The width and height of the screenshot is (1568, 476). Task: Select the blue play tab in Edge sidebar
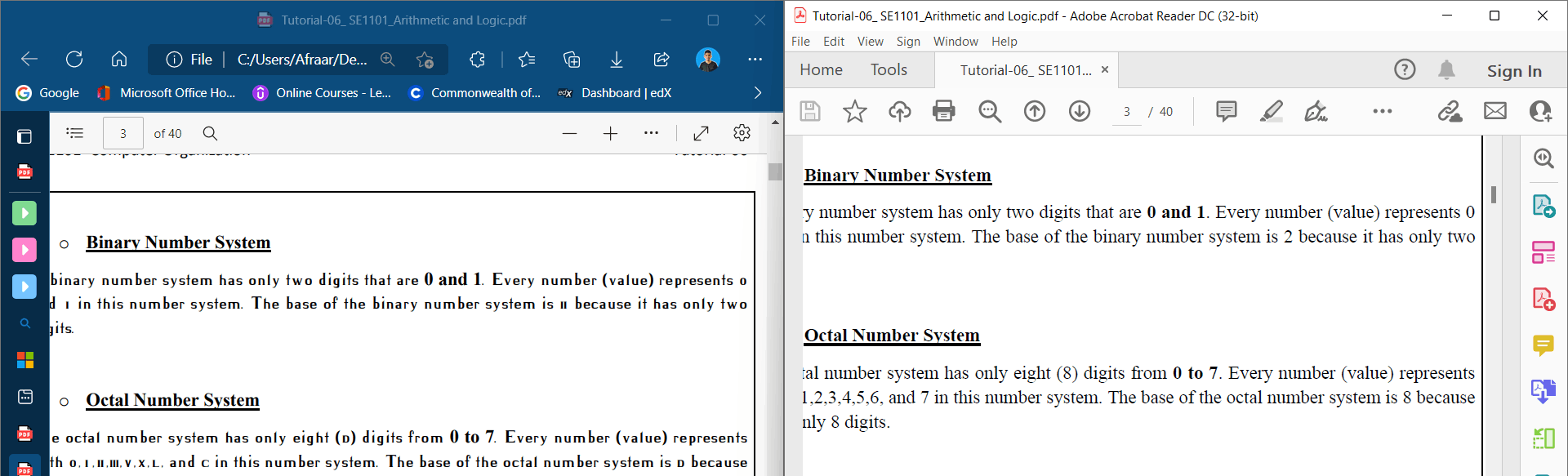[24, 287]
